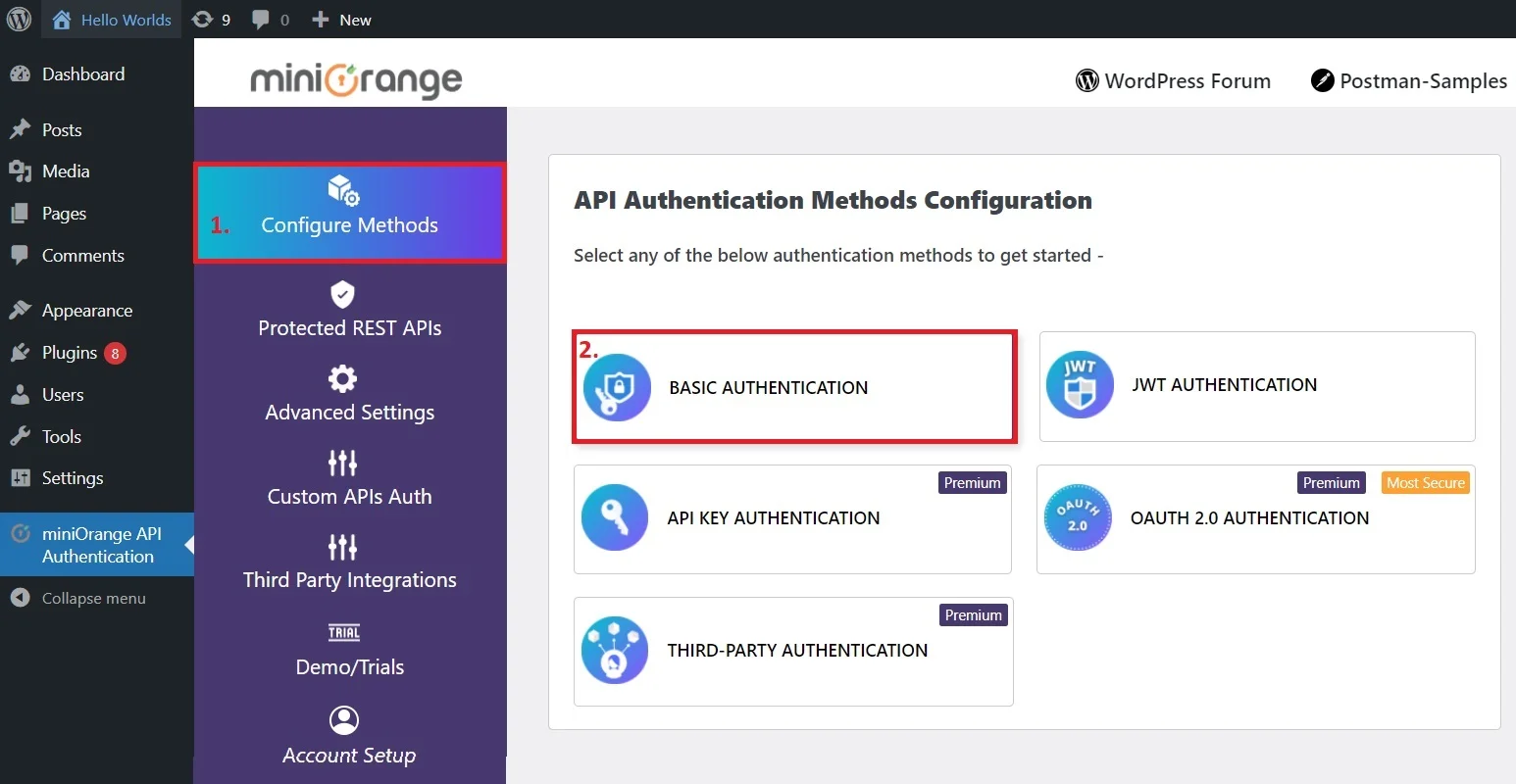The image size is (1516, 784).
Task: Choose the Basic Authentication method card
Action: point(794,387)
